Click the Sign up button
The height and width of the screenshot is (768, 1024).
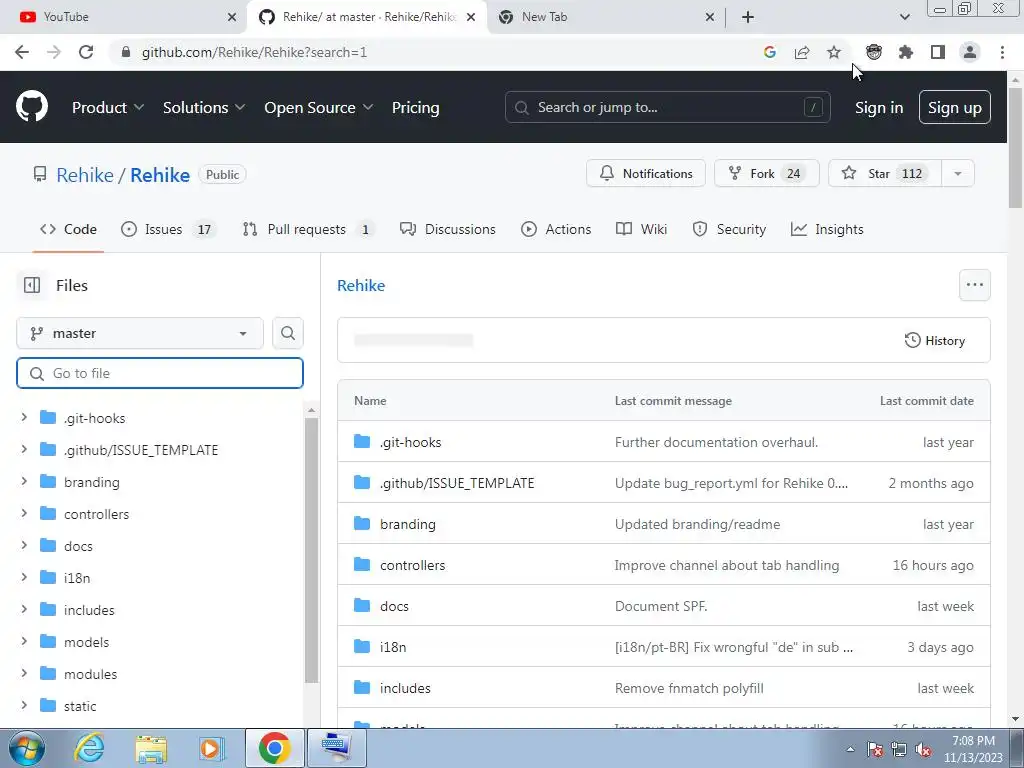[x=954, y=108]
